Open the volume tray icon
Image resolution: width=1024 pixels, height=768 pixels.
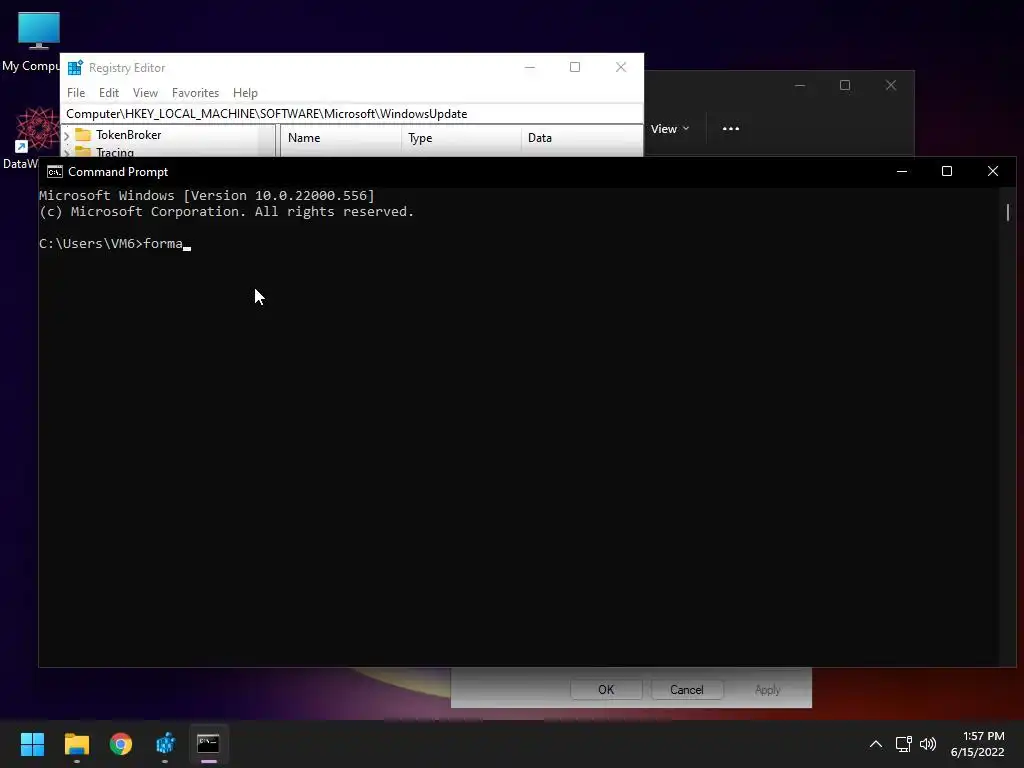[927, 744]
